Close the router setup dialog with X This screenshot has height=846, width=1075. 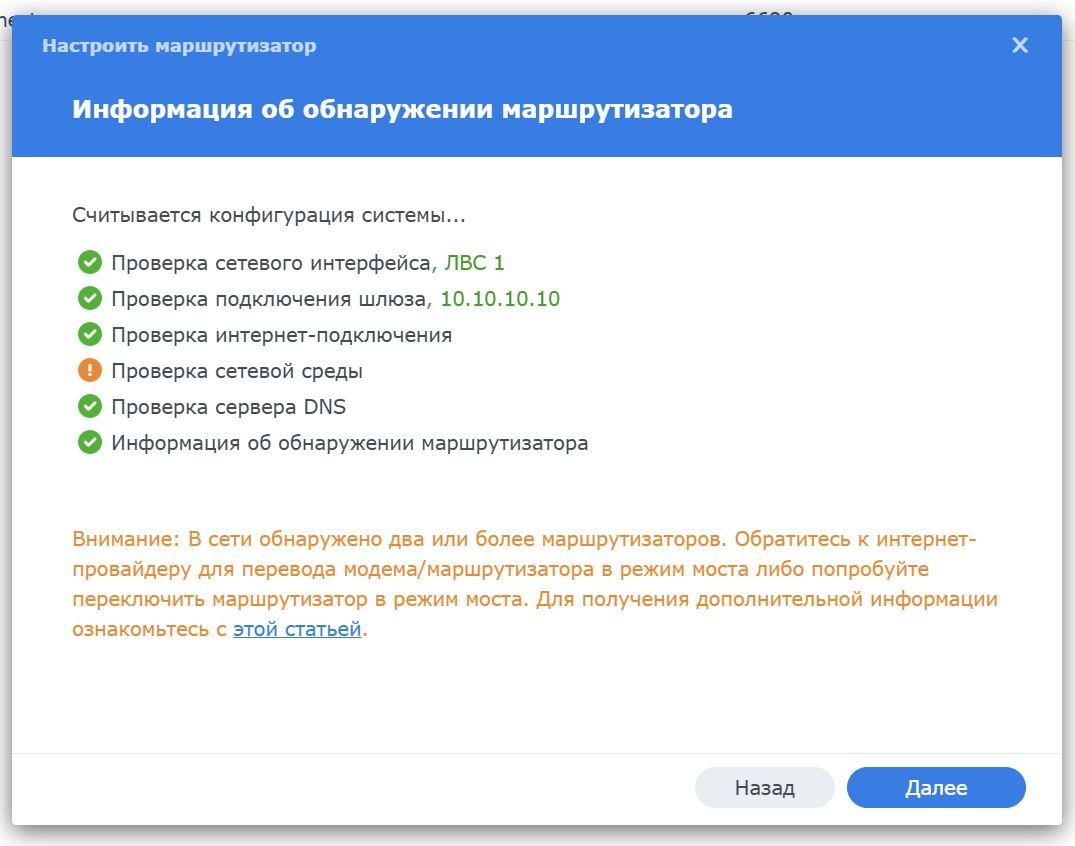pos(1020,46)
